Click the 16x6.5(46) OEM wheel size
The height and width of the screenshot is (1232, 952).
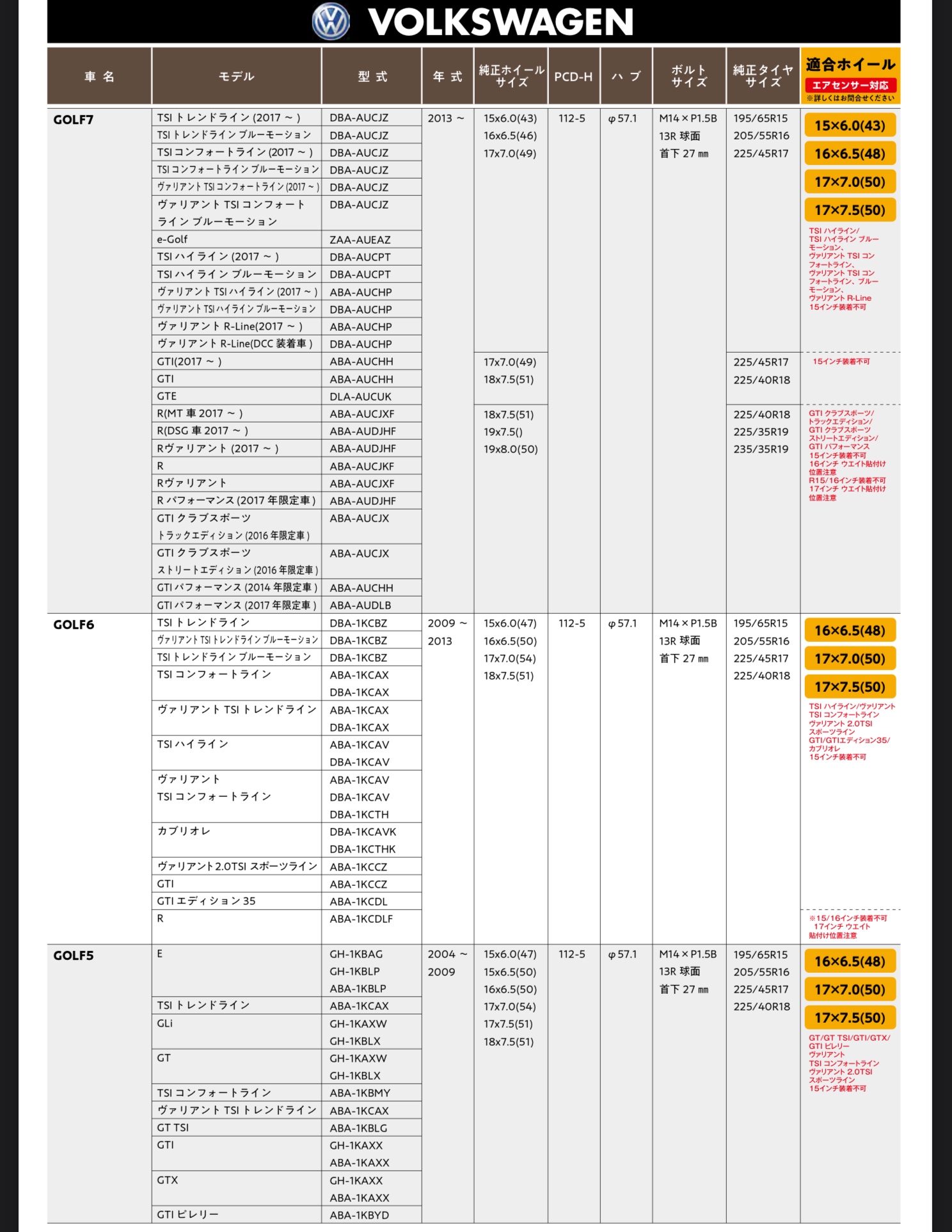click(x=510, y=136)
